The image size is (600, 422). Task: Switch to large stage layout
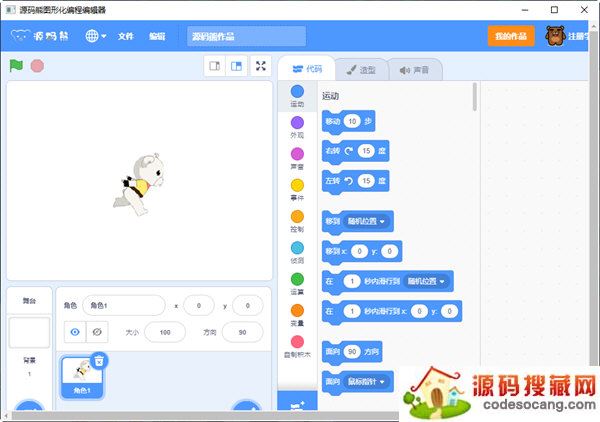click(x=236, y=66)
